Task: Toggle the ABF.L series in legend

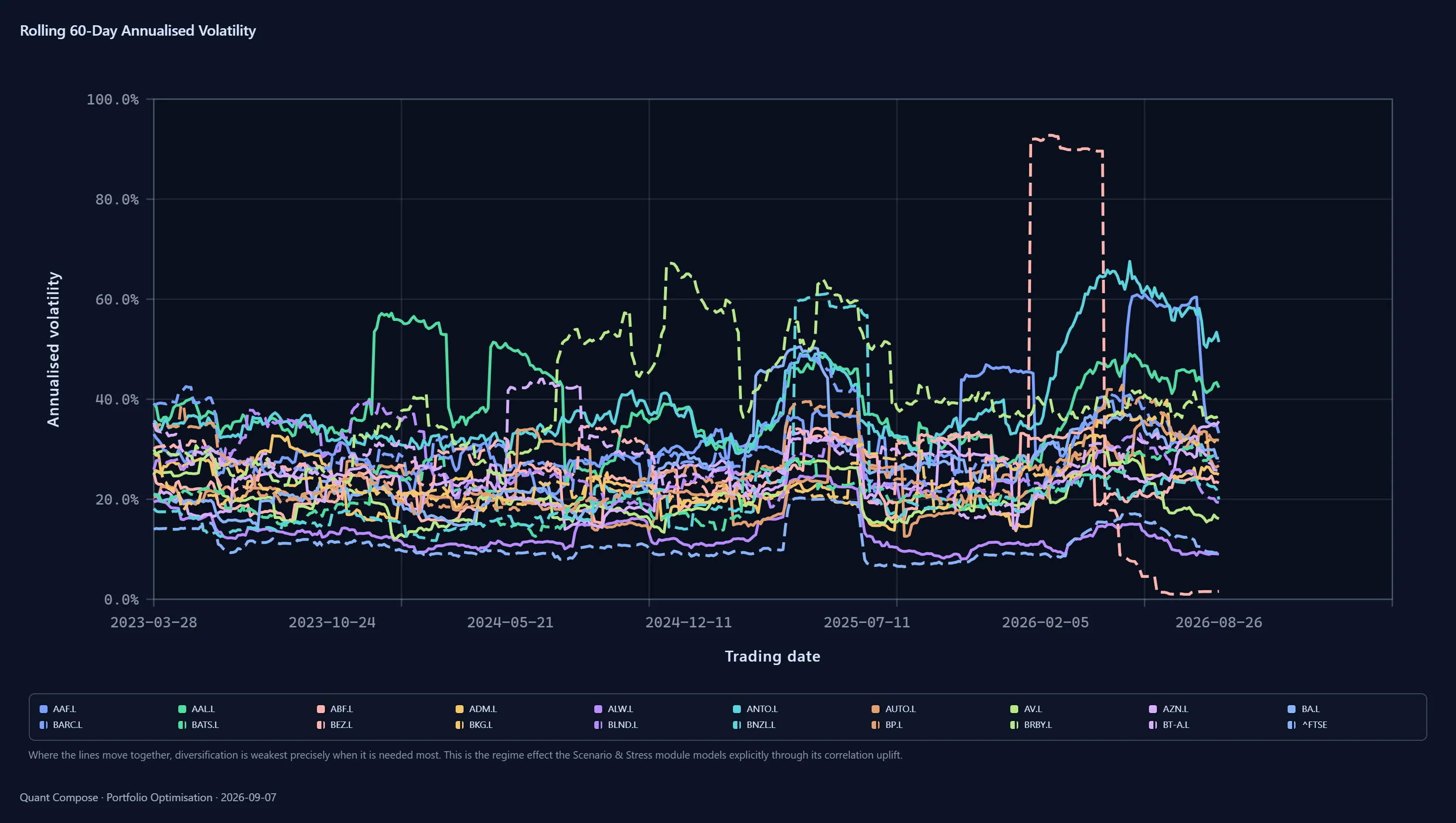Action: tap(335, 709)
